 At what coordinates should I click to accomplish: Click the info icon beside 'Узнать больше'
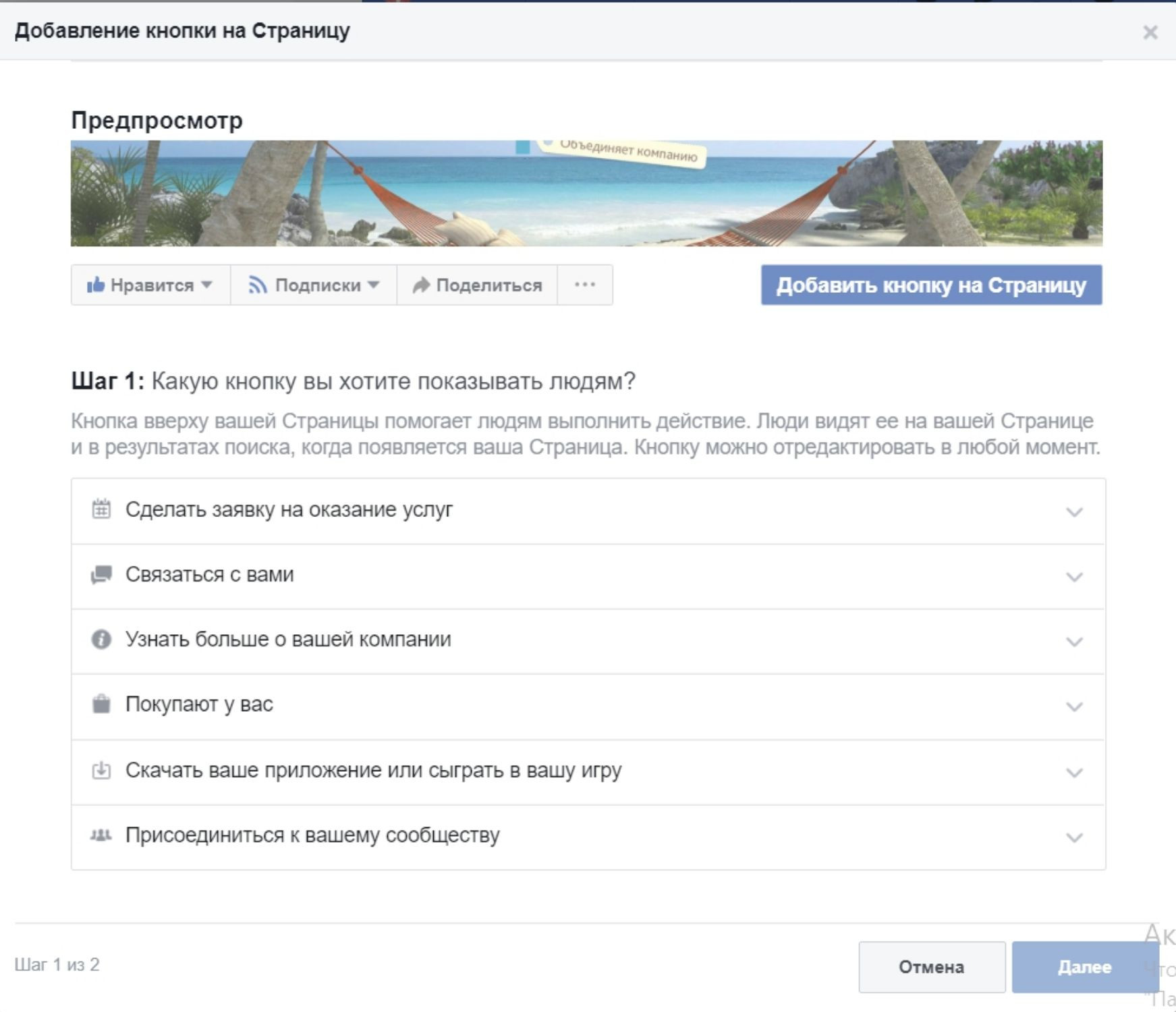pos(101,639)
